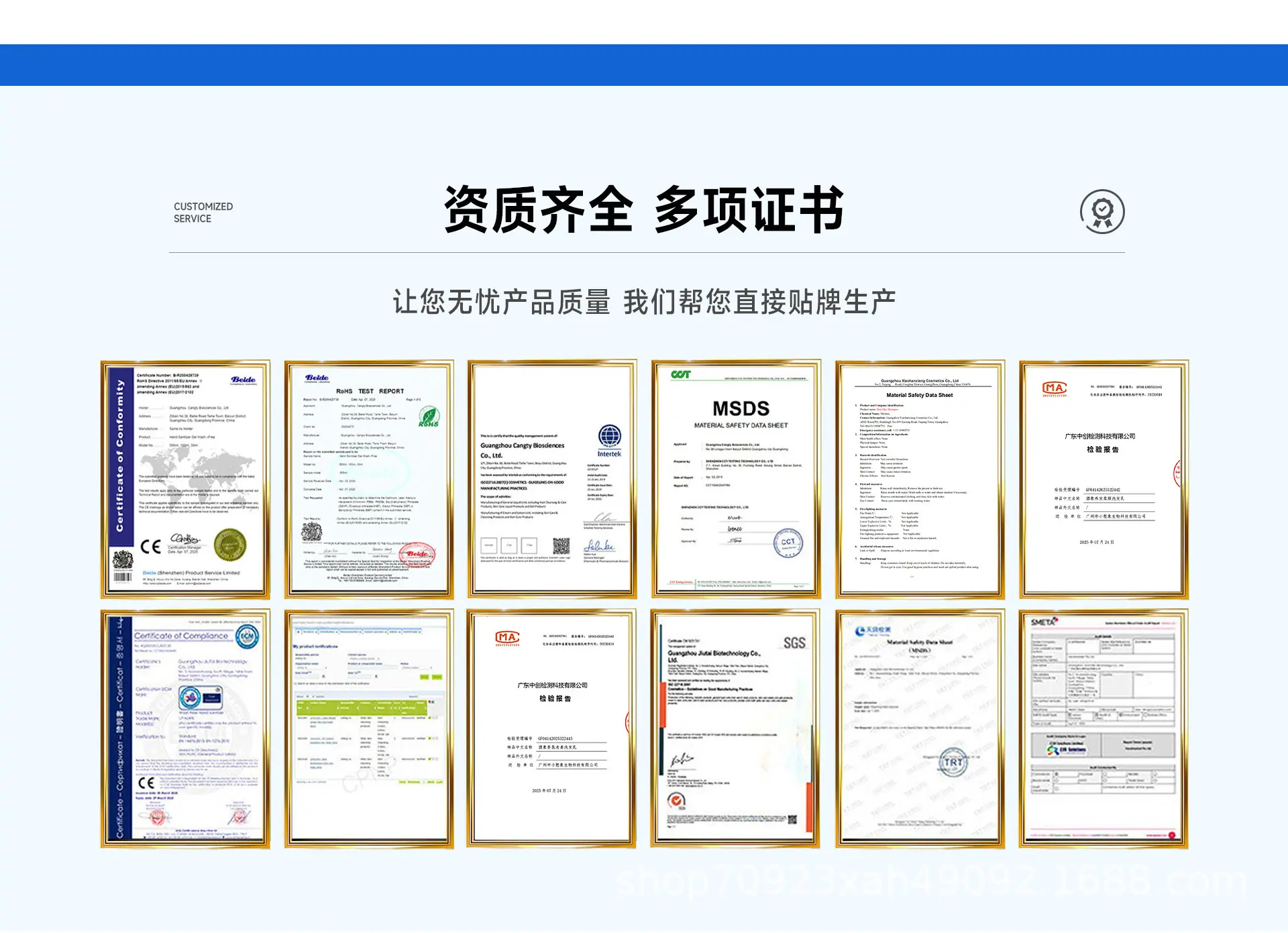This screenshot has width=1288, height=933.
Task: Click the MA logo on top-row 检验报告
Action: tap(1055, 388)
